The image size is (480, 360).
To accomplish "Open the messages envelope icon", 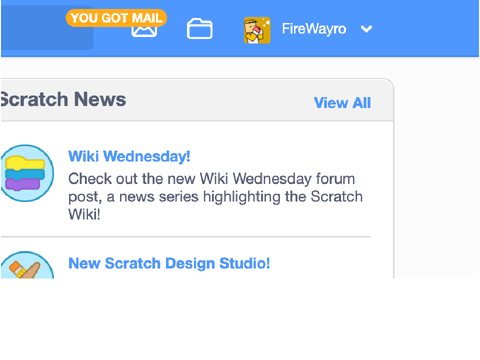I will click(x=144, y=31).
